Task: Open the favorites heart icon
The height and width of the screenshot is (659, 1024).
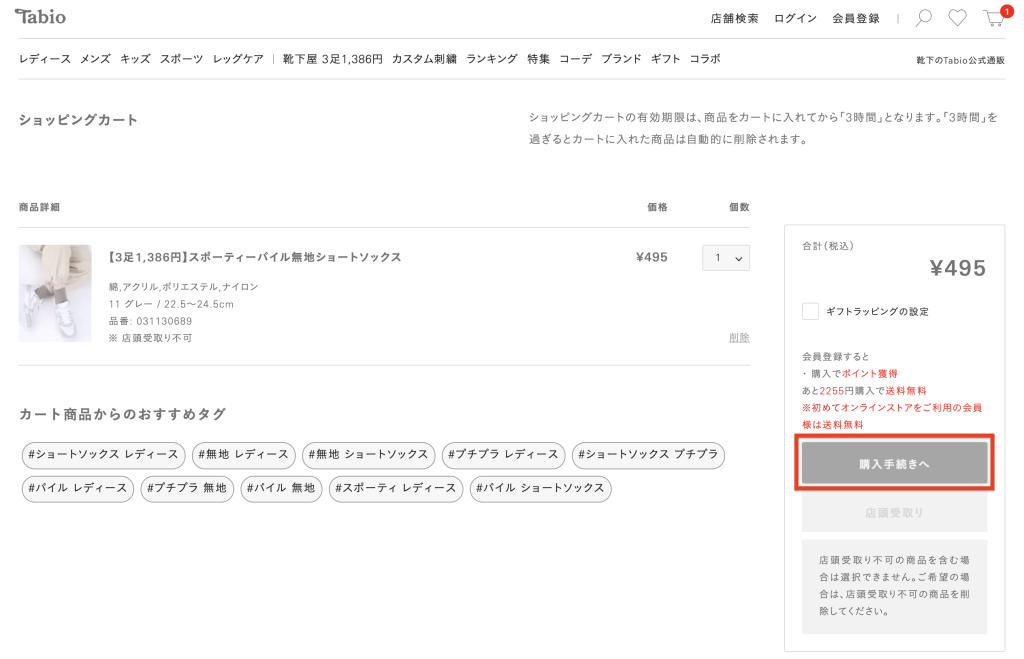Action: click(x=957, y=18)
